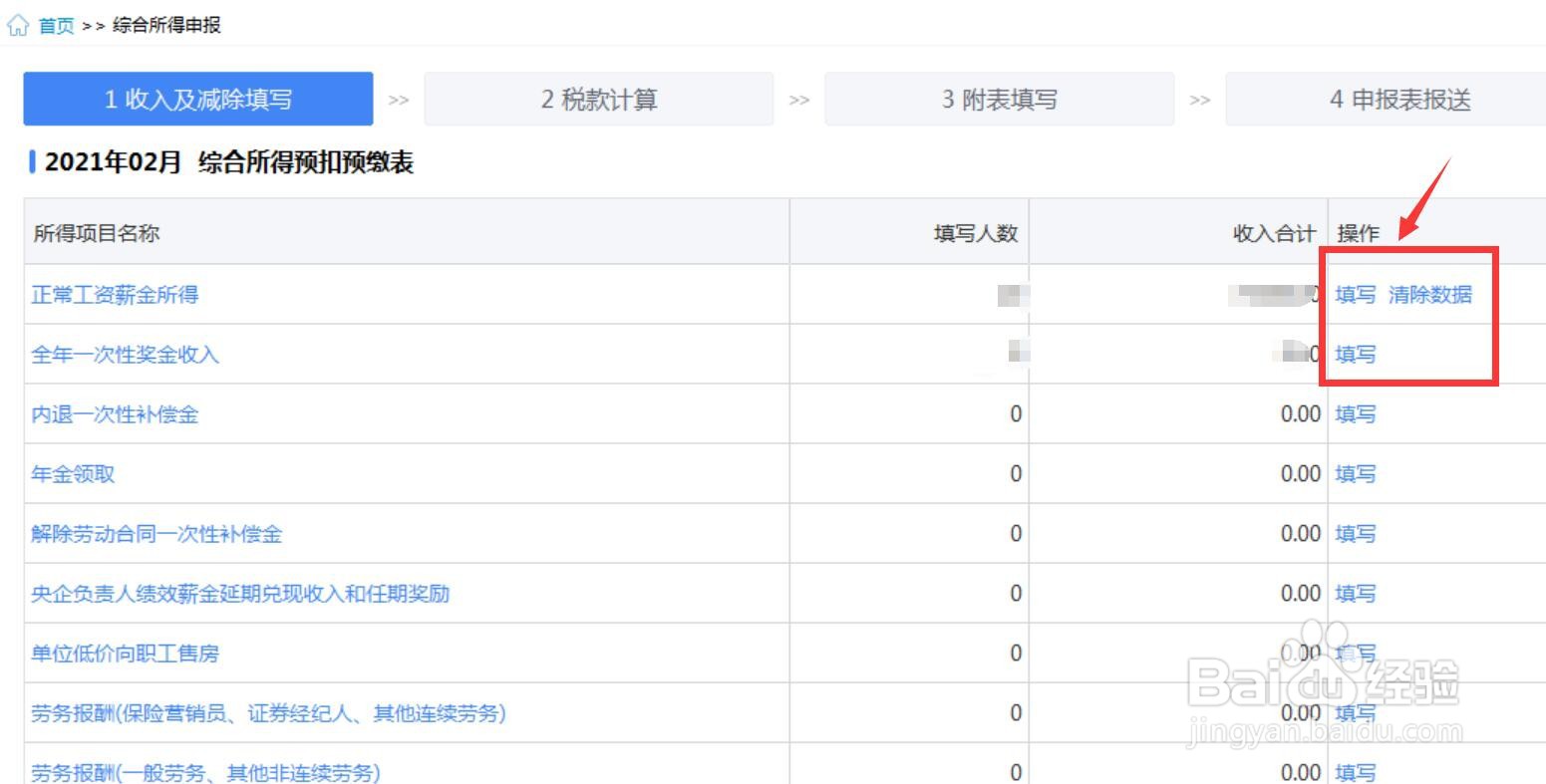Click 填写 for 全年一次性奖金收入 row
The height and width of the screenshot is (784, 1546).
tap(1356, 354)
